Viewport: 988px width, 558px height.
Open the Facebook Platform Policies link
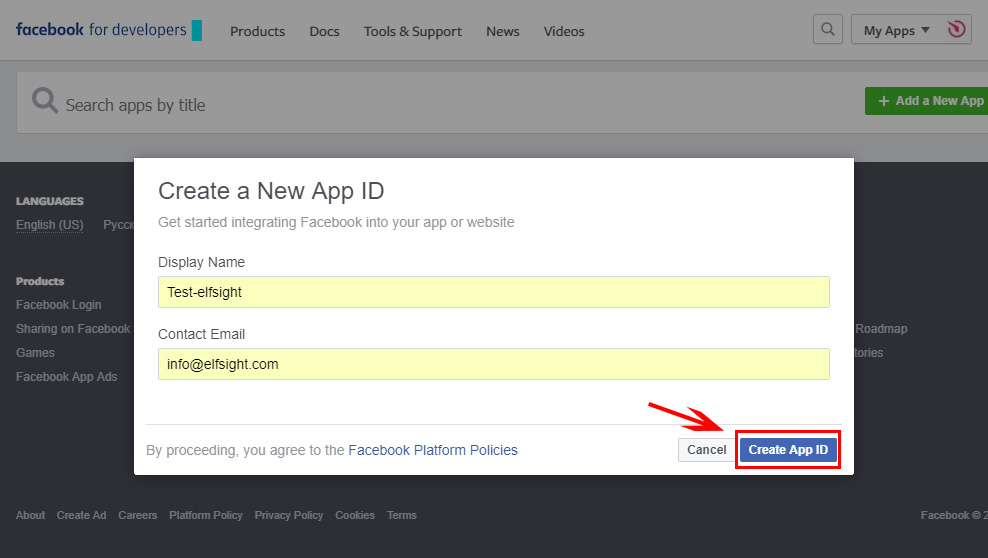[x=433, y=450]
